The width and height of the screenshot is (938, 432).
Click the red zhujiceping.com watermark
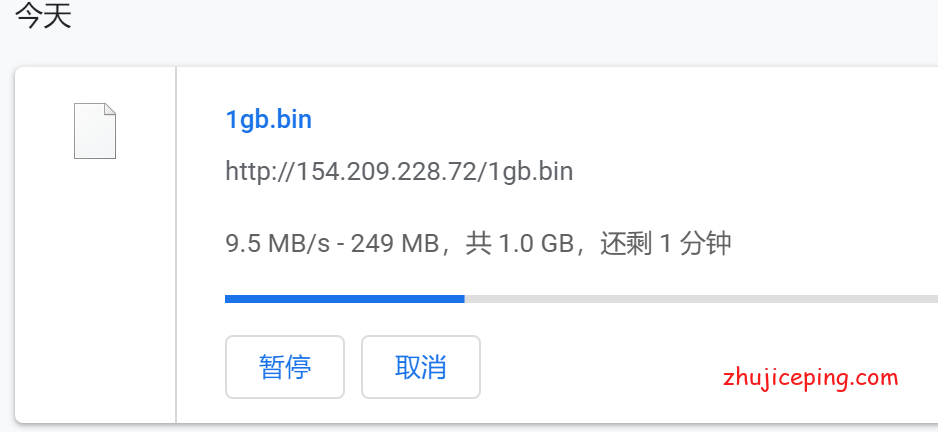pyautogui.click(x=811, y=378)
